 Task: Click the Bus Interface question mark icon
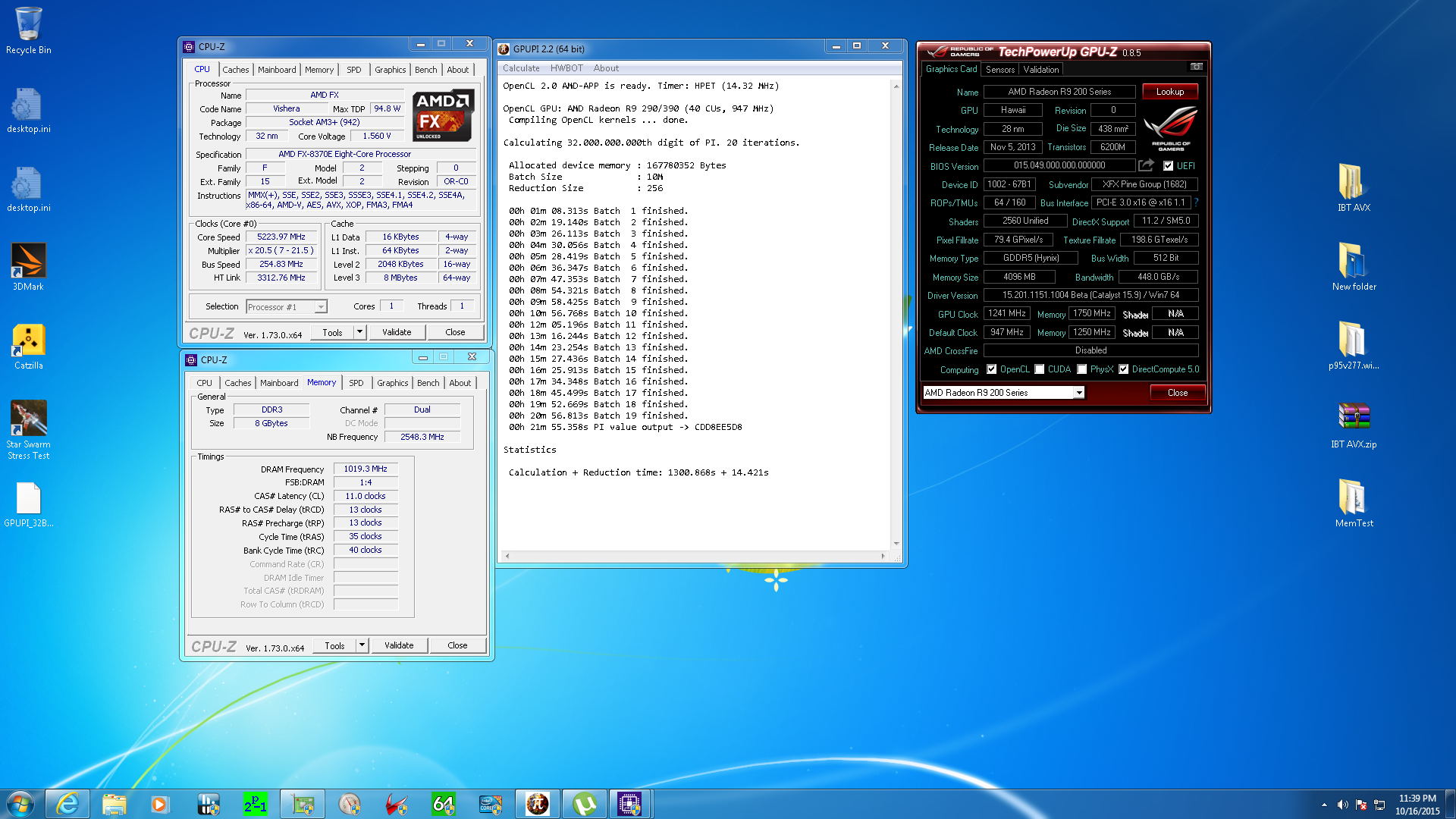point(1196,202)
